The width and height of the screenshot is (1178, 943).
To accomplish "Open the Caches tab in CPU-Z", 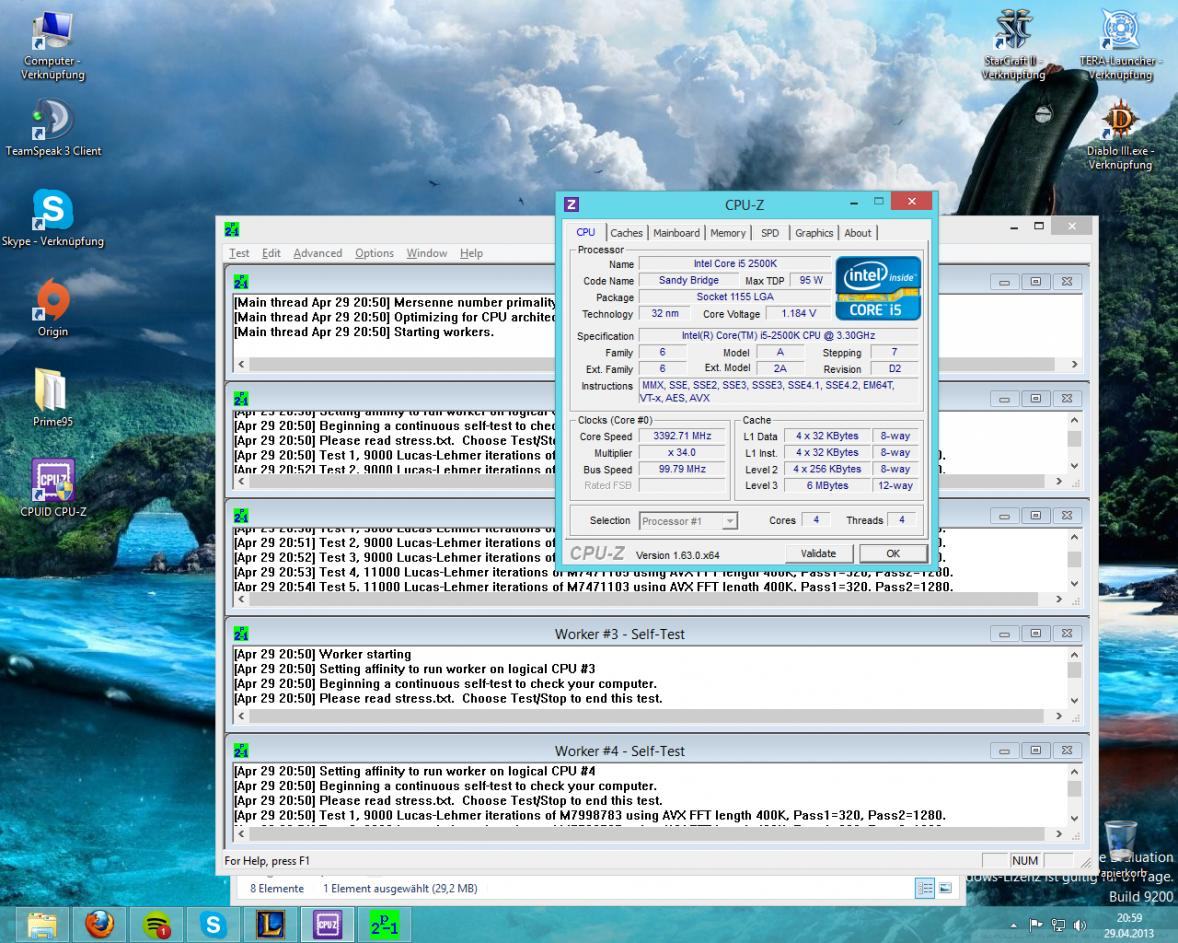I will pyautogui.click(x=627, y=233).
